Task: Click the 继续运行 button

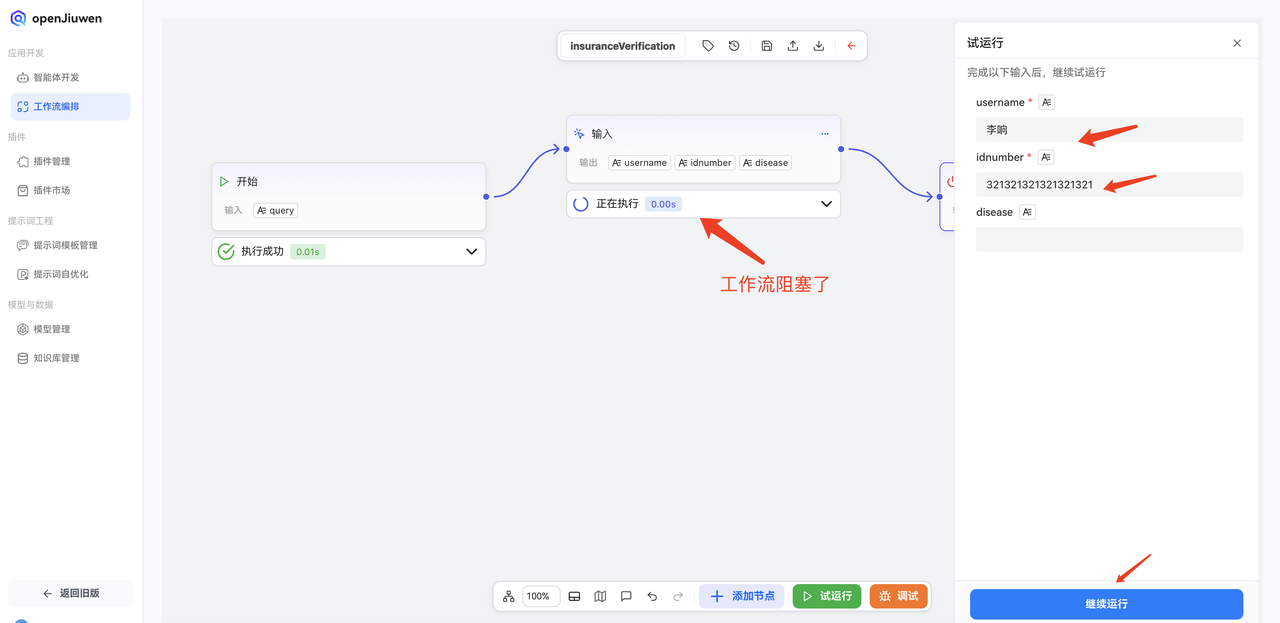Action: pyautogui.click(x=1105, y=604)
